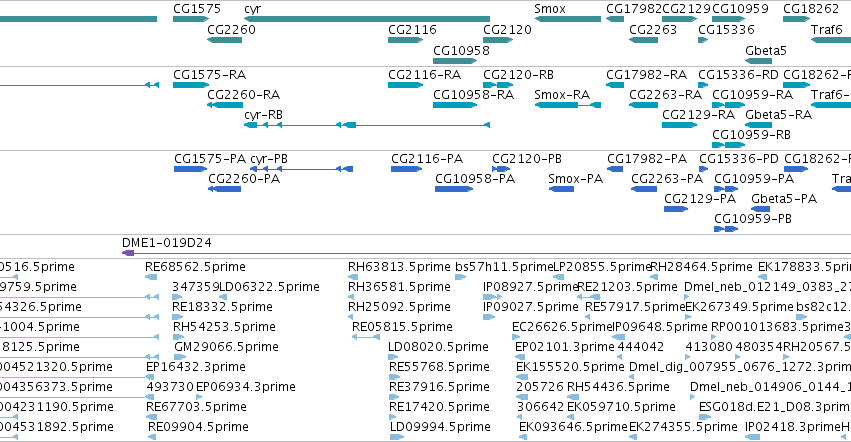Screen dimensions: 851x442
Task: Click the CG2120 gene label
Action: pyautogui.click(x=507, y=29)
